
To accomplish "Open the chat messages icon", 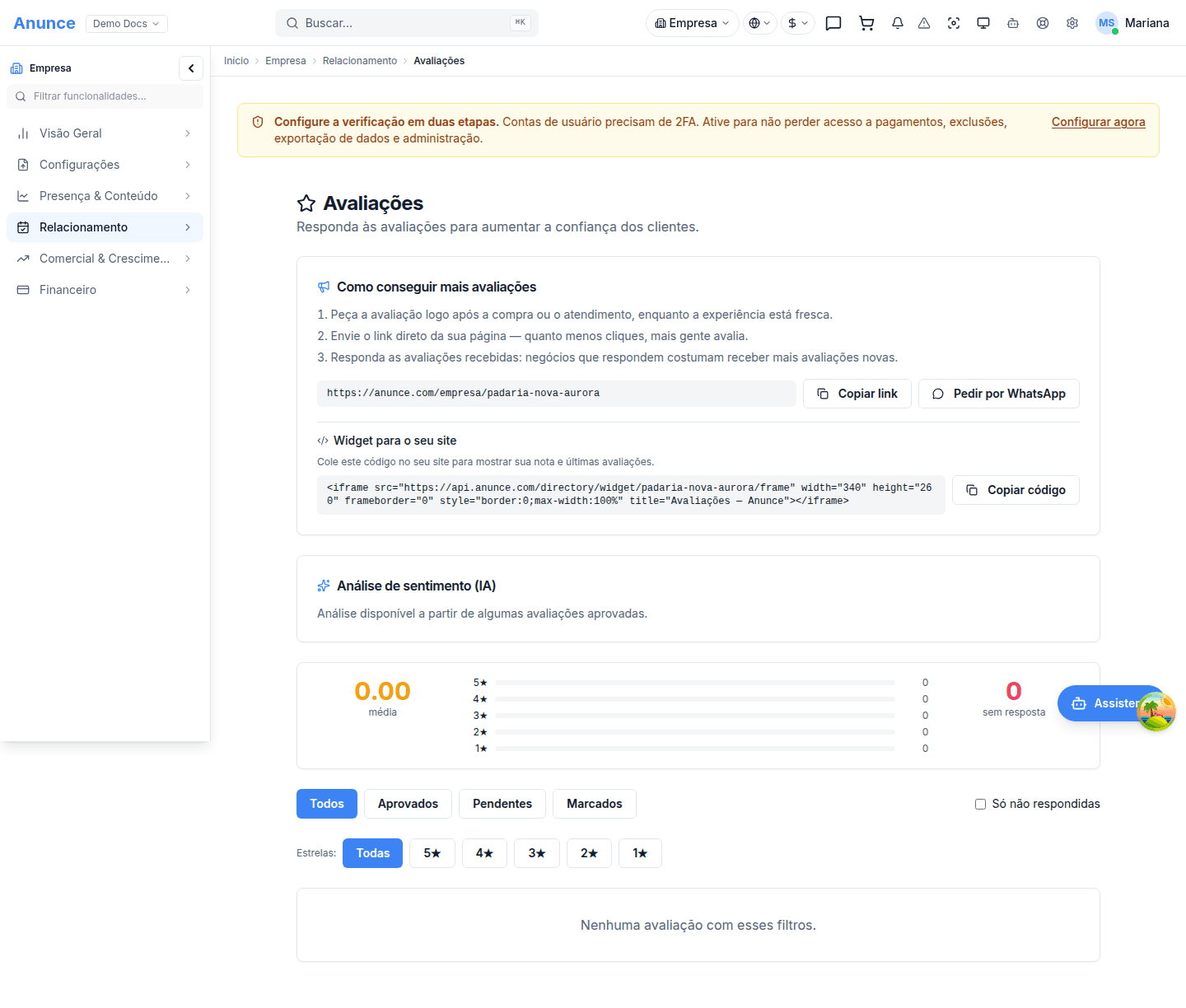I will click(x=833, y=23).
